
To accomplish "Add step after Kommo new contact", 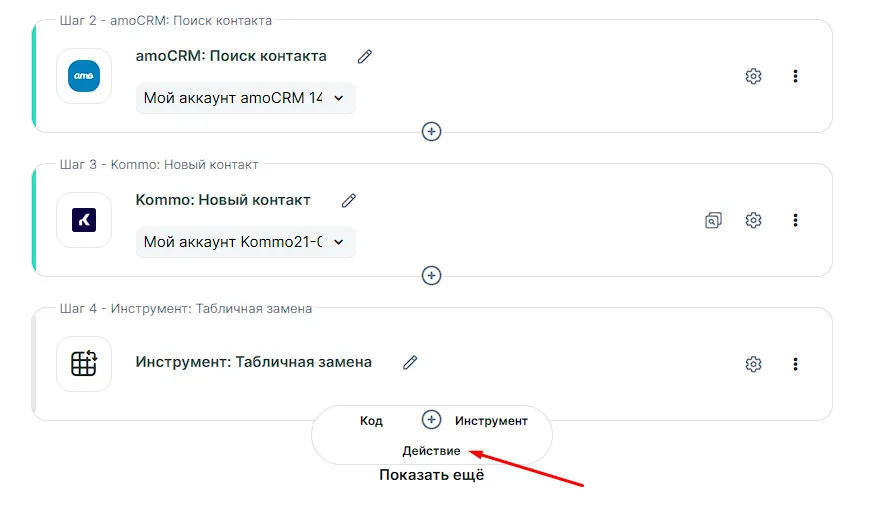I will [431, 275].
